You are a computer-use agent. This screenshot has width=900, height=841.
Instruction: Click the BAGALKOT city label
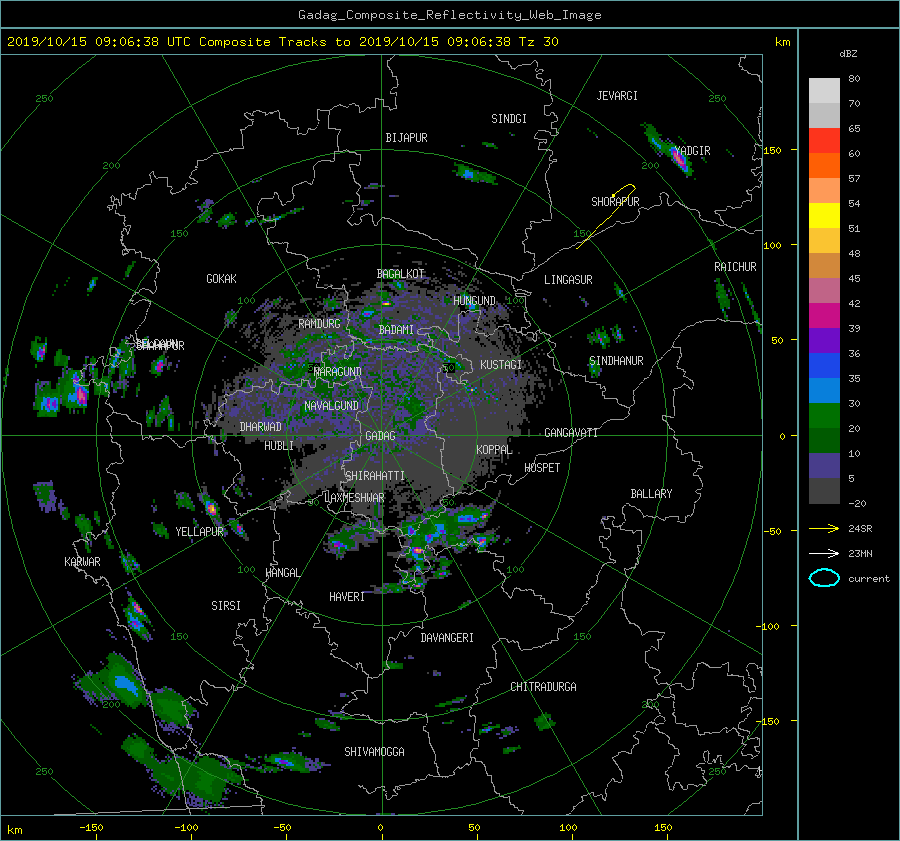[x=400, y=274]
